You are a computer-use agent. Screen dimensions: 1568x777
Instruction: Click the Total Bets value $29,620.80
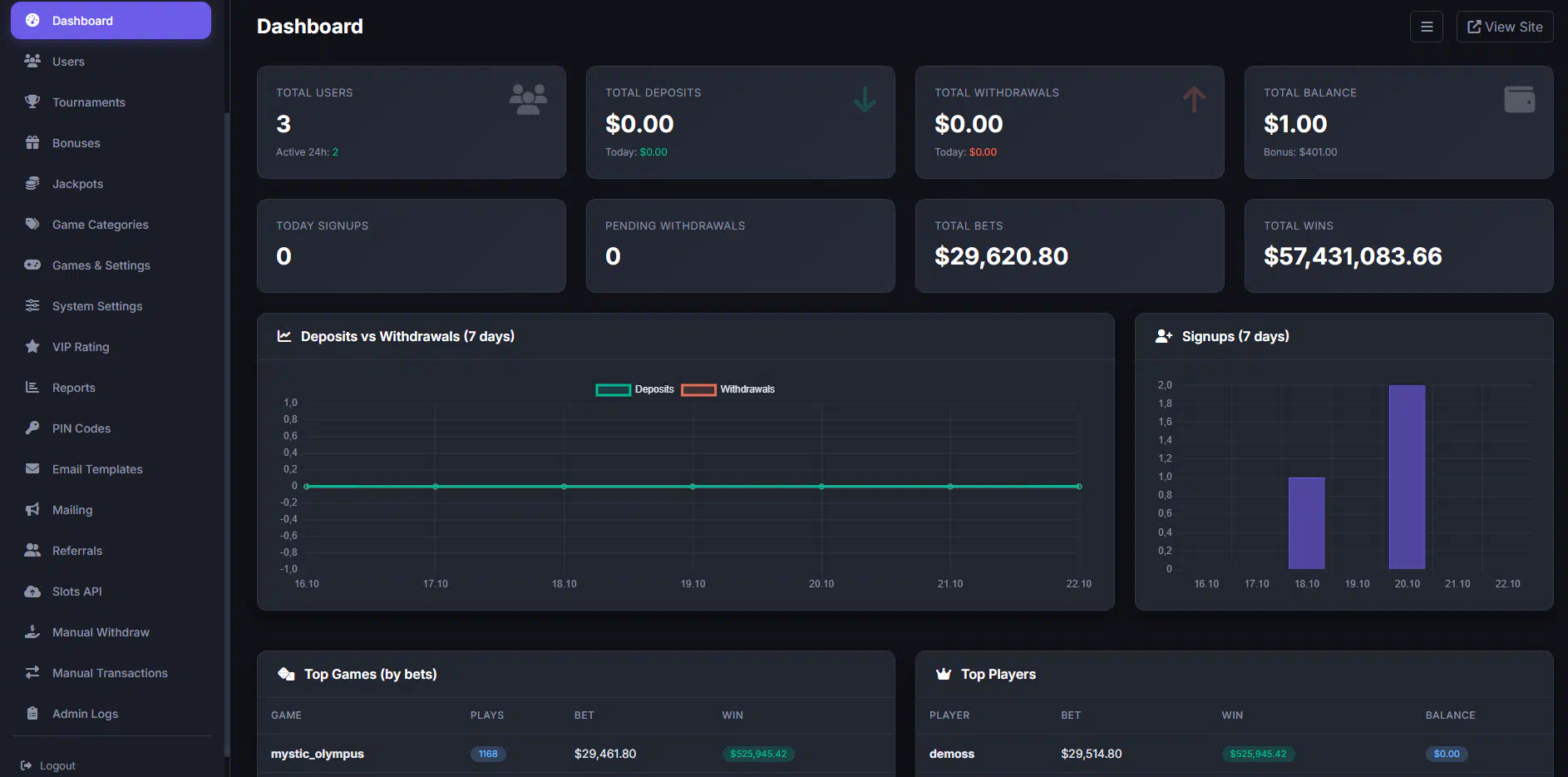coord(1001,256)
